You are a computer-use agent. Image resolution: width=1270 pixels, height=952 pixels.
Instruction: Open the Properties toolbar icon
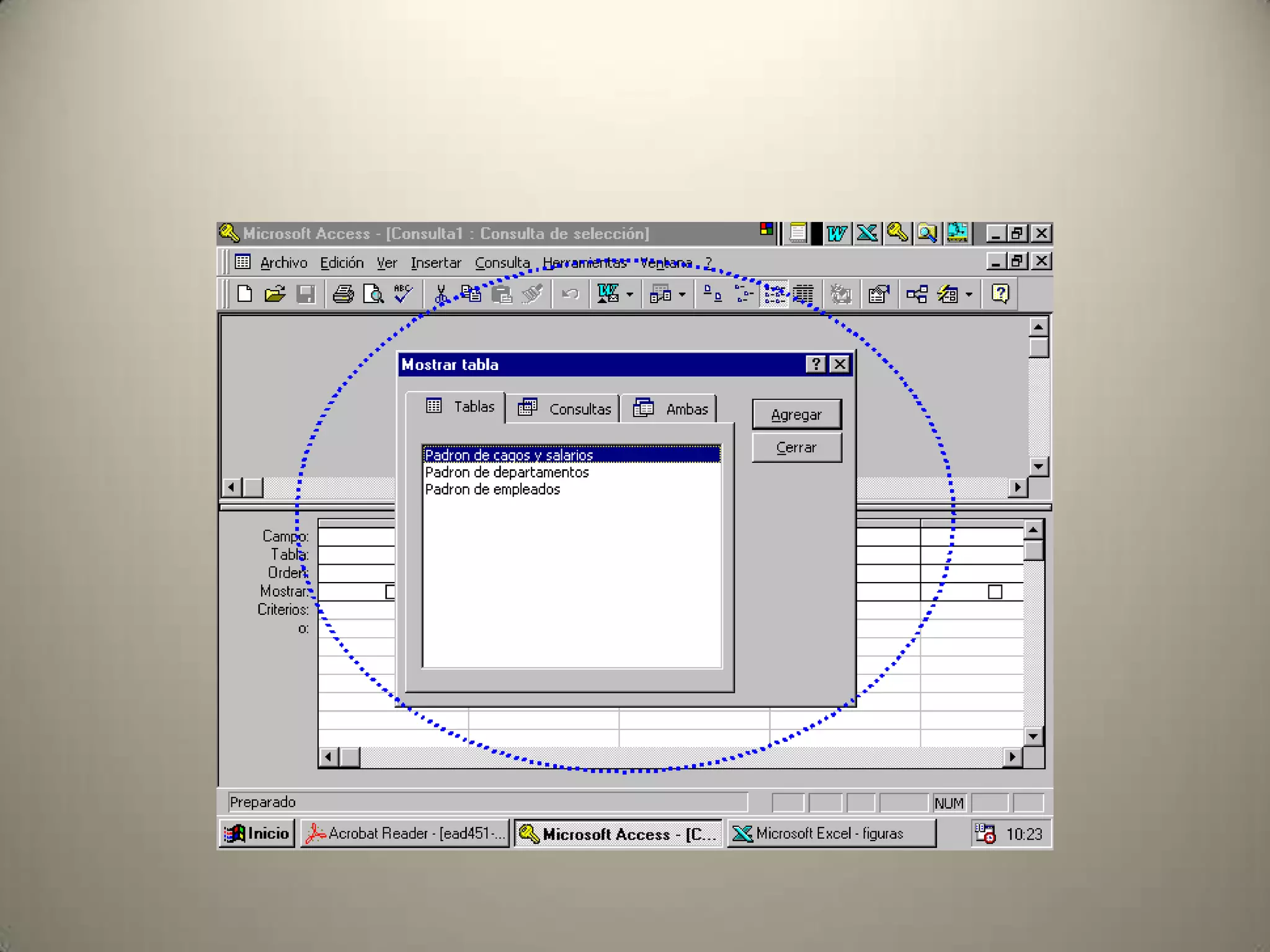879,294
